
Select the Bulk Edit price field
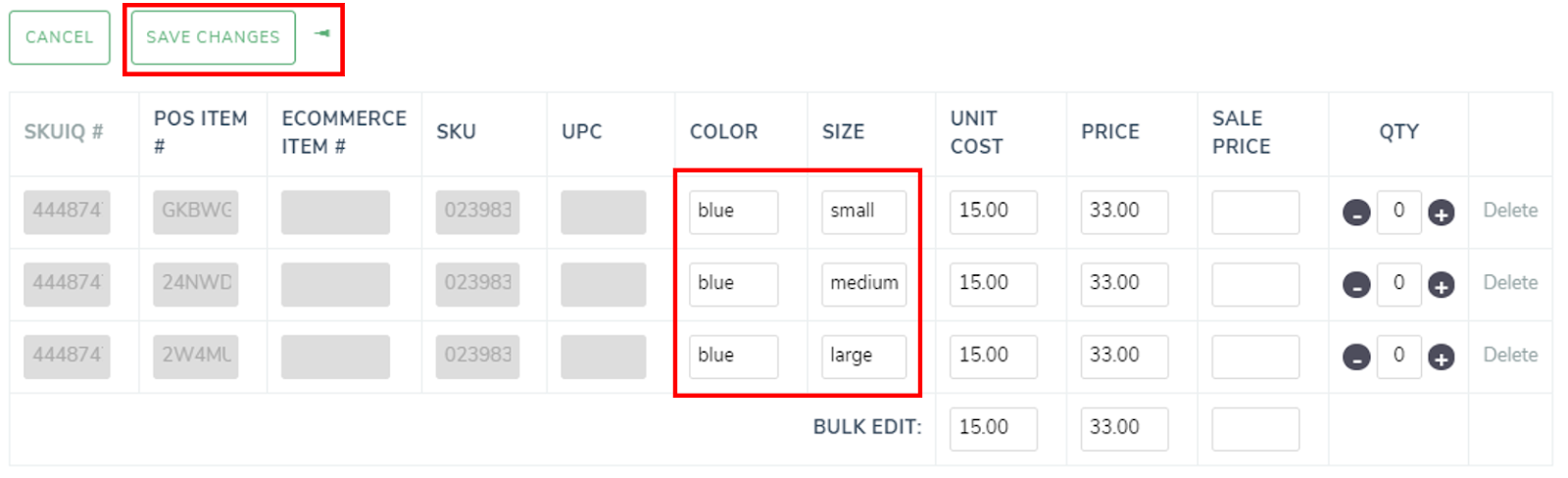[1124, 429]
